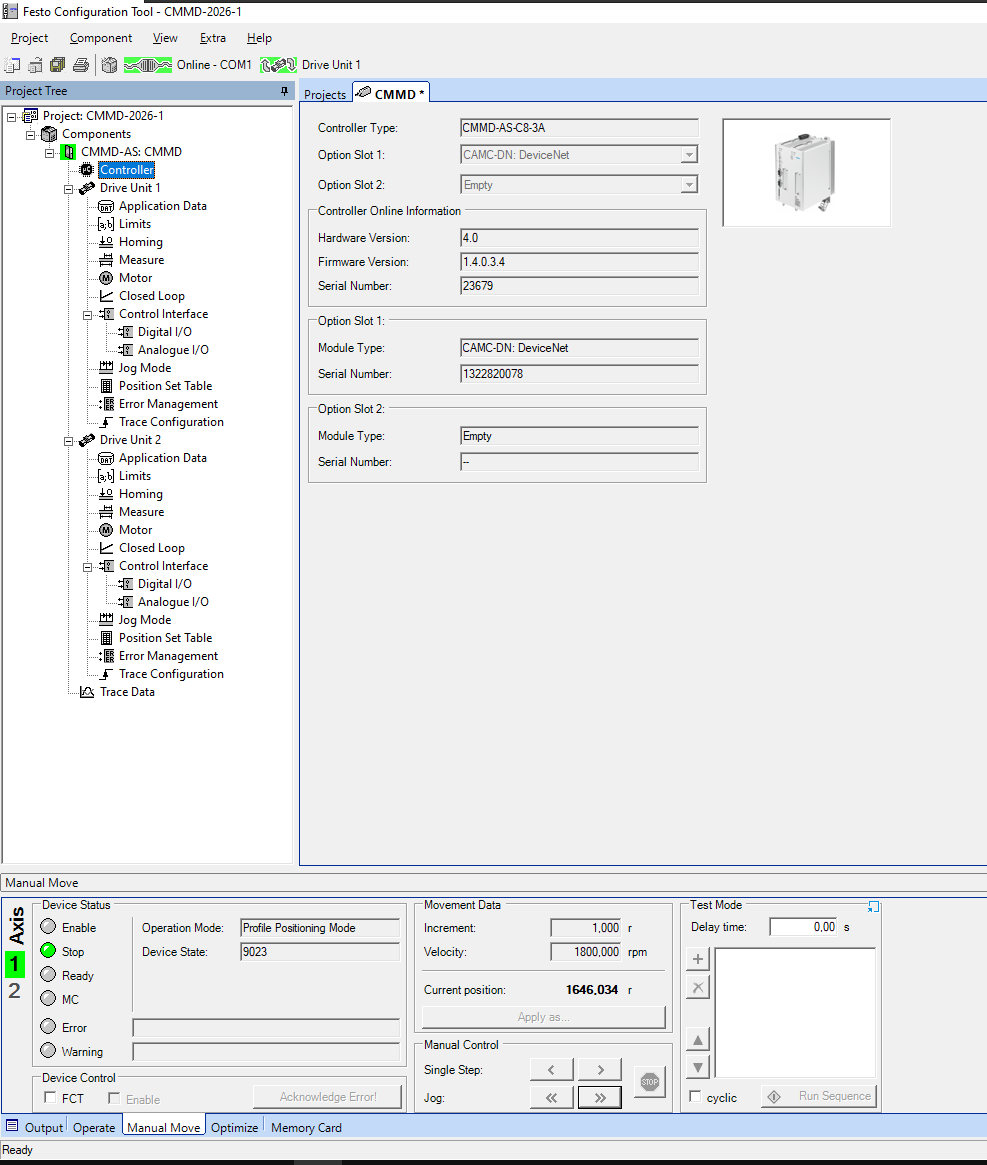Select Trace Data in the Project Tree
This screenshot has width=987, height=1165.
coord(127,692)
